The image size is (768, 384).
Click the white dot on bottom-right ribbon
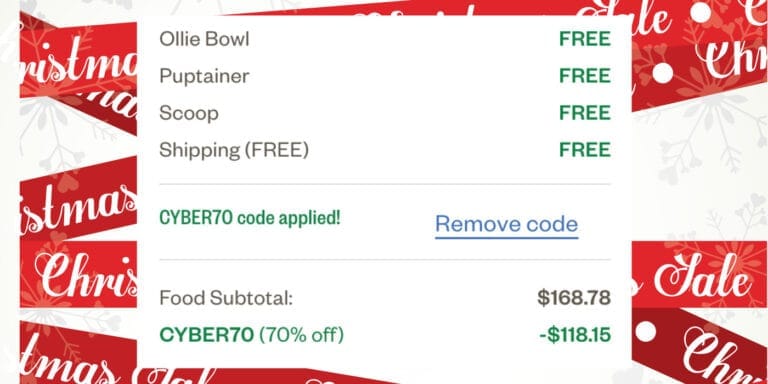point(646,332)
